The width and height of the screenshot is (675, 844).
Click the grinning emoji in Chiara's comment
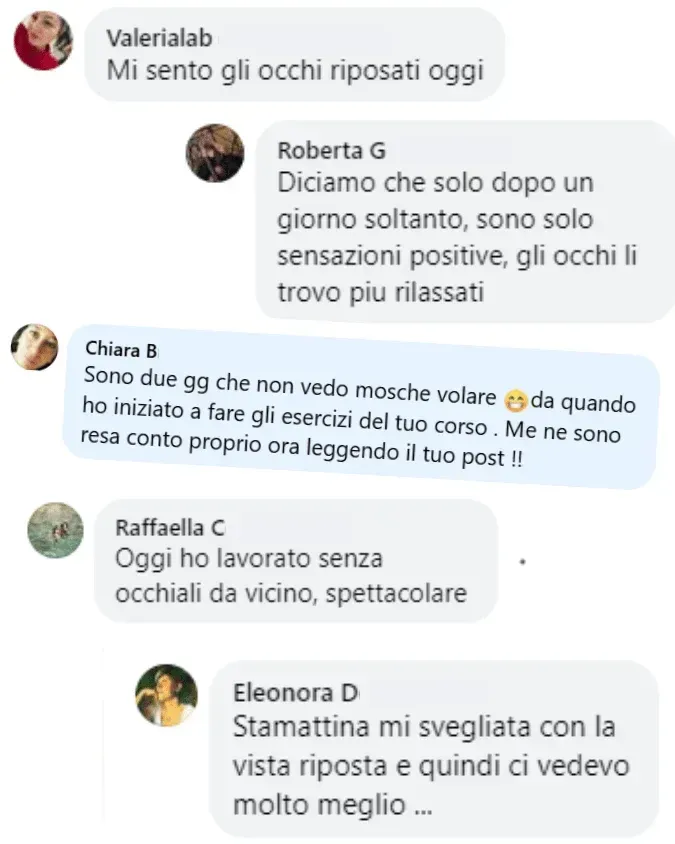coord(515,402)
